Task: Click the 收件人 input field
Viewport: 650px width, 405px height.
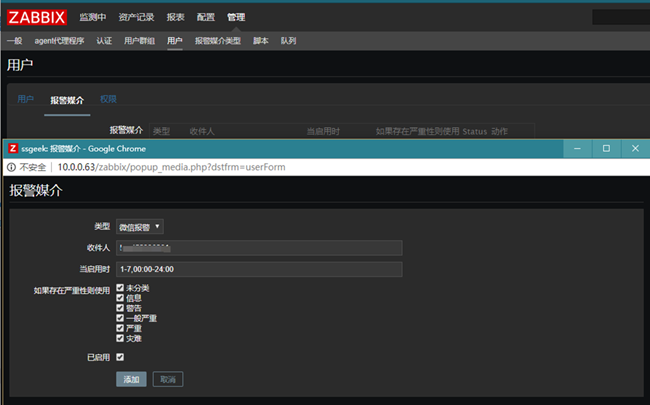Action: click(x=259, y=248)
